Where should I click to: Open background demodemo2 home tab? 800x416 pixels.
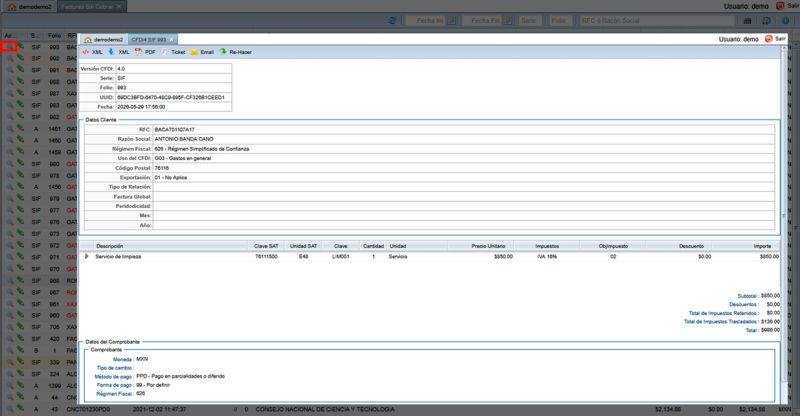click(x=30, y=7)
